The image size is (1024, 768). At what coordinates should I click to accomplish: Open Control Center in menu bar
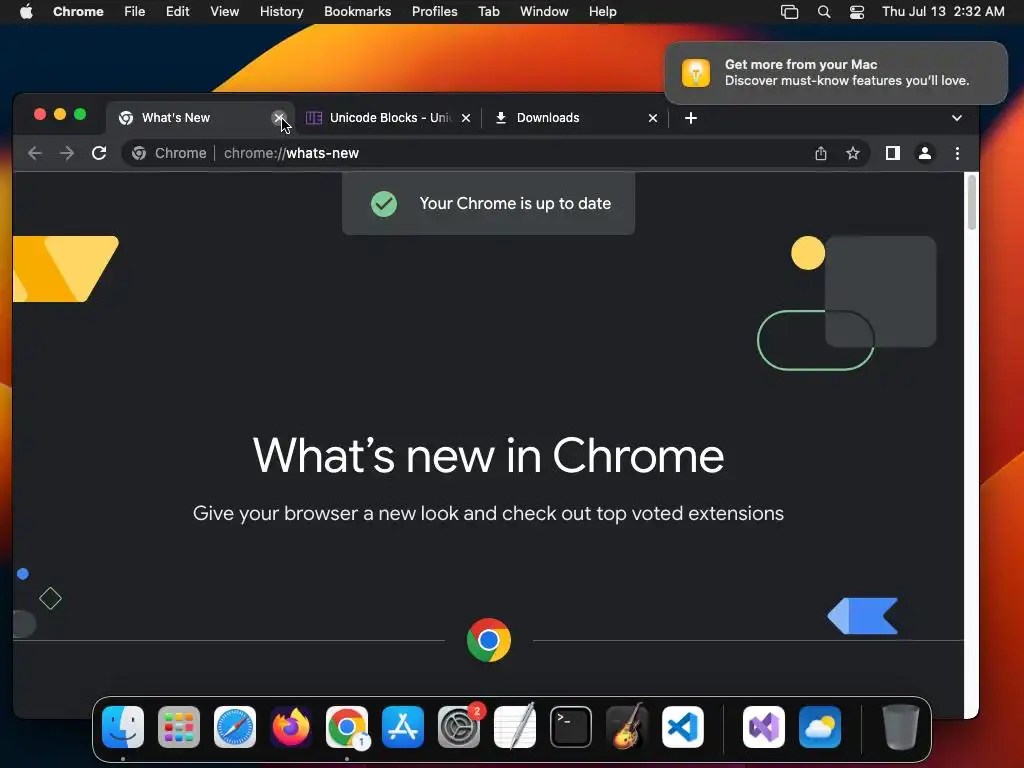[857, 12]
